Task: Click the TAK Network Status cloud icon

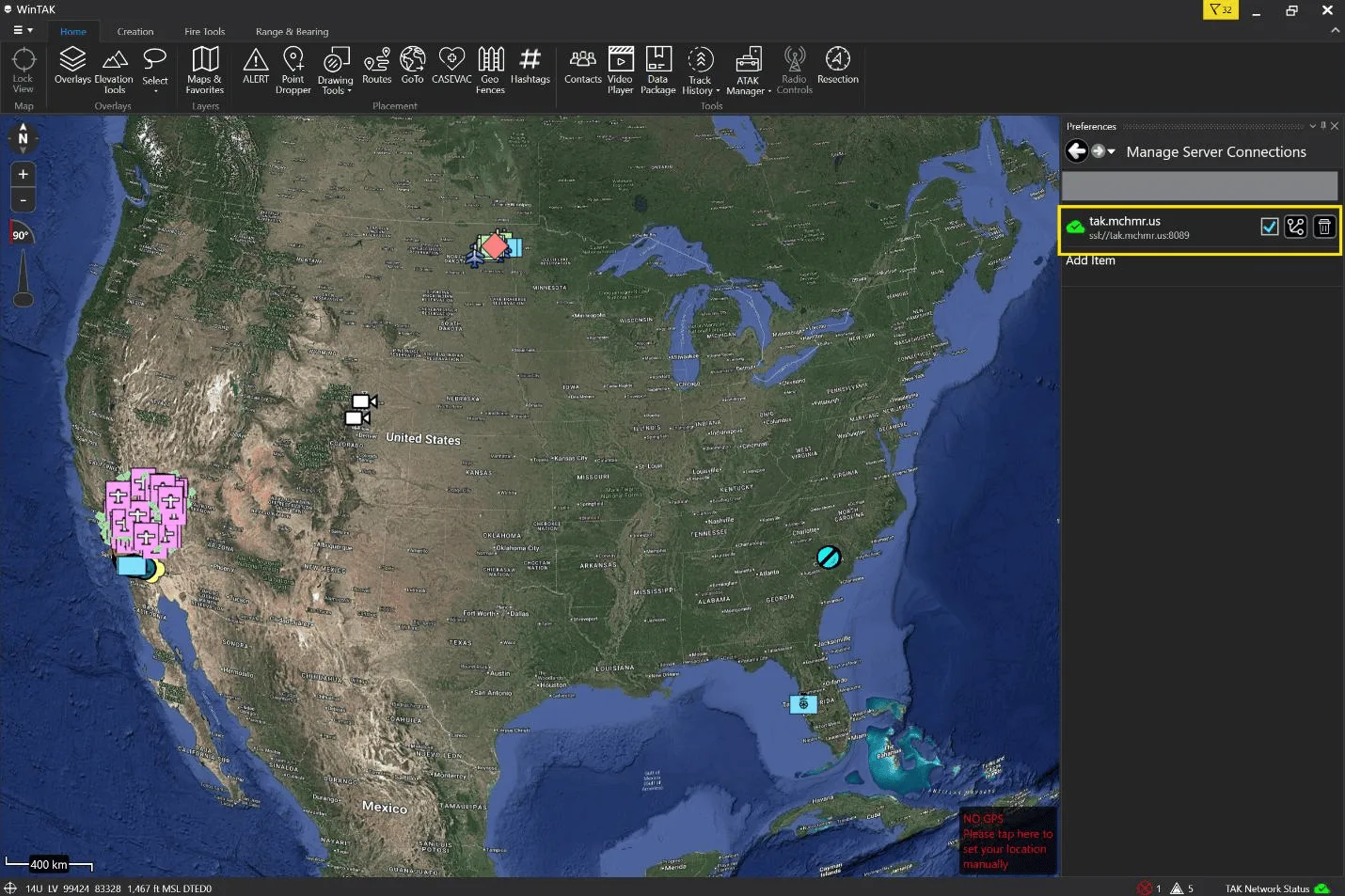Action: pos(1322,888)
